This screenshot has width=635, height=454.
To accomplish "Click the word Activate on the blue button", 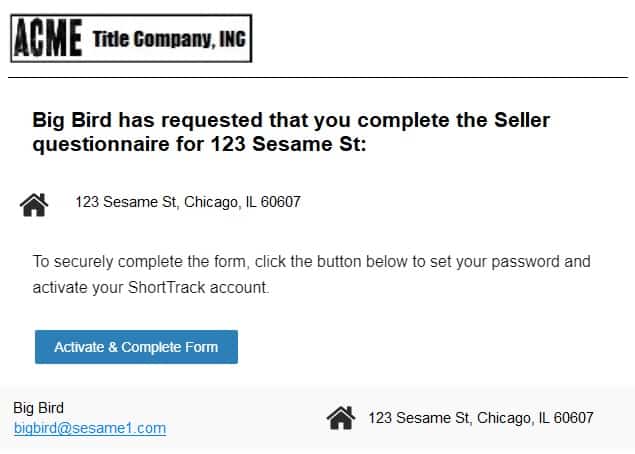I will (79, 347).
